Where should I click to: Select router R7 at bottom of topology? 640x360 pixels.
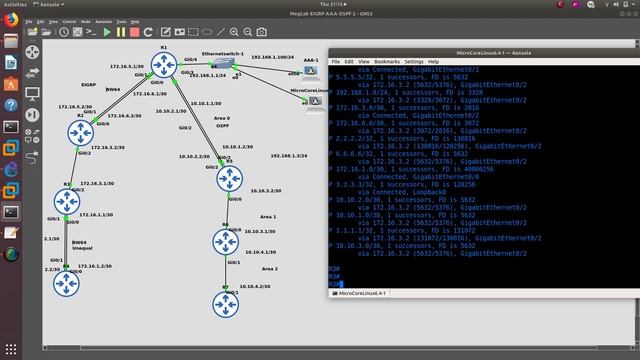coord(225,304)
